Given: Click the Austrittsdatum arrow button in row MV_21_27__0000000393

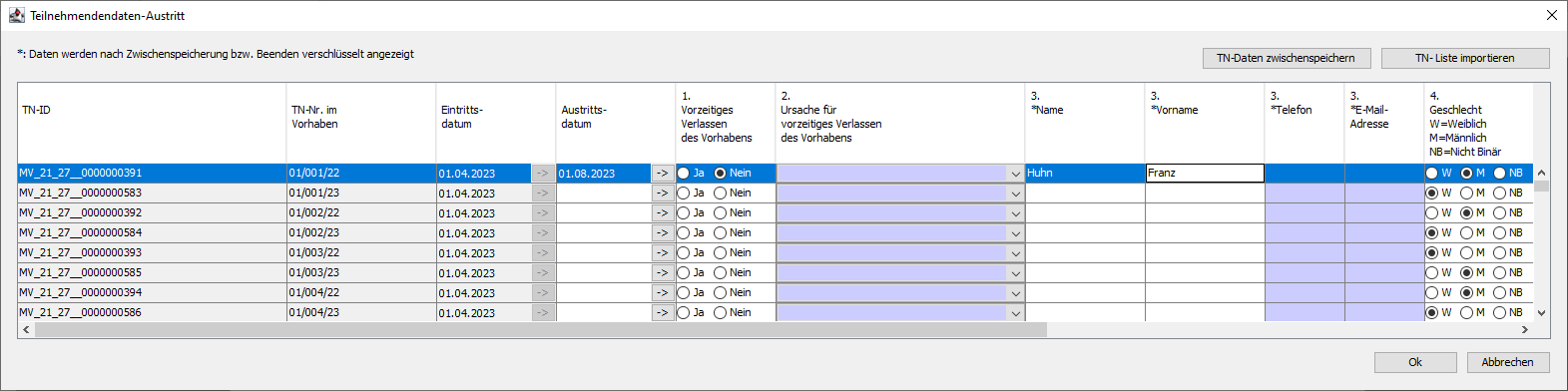Looking at the screenshot, I should pos(663,252).
